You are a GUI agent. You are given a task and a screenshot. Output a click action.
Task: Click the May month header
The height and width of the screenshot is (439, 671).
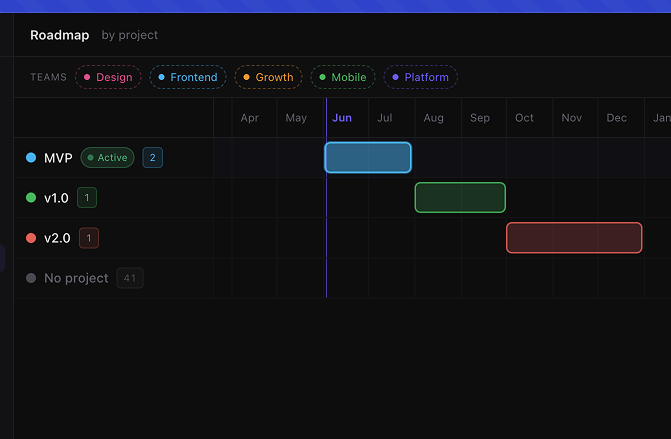tap(296, 118)
